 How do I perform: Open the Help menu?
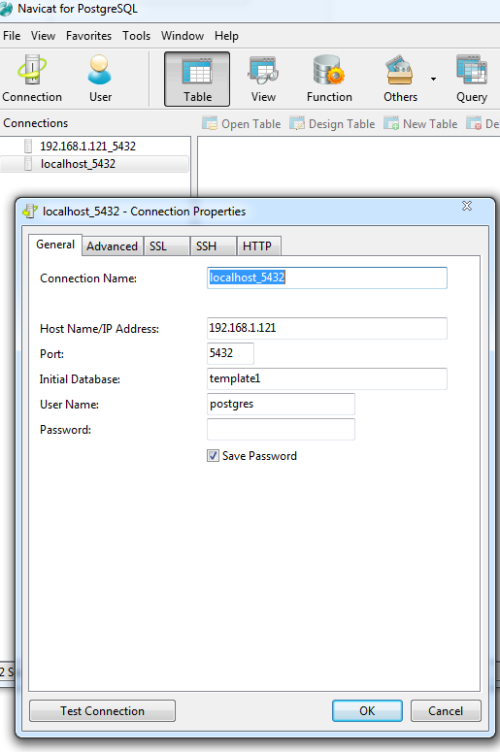226,35
